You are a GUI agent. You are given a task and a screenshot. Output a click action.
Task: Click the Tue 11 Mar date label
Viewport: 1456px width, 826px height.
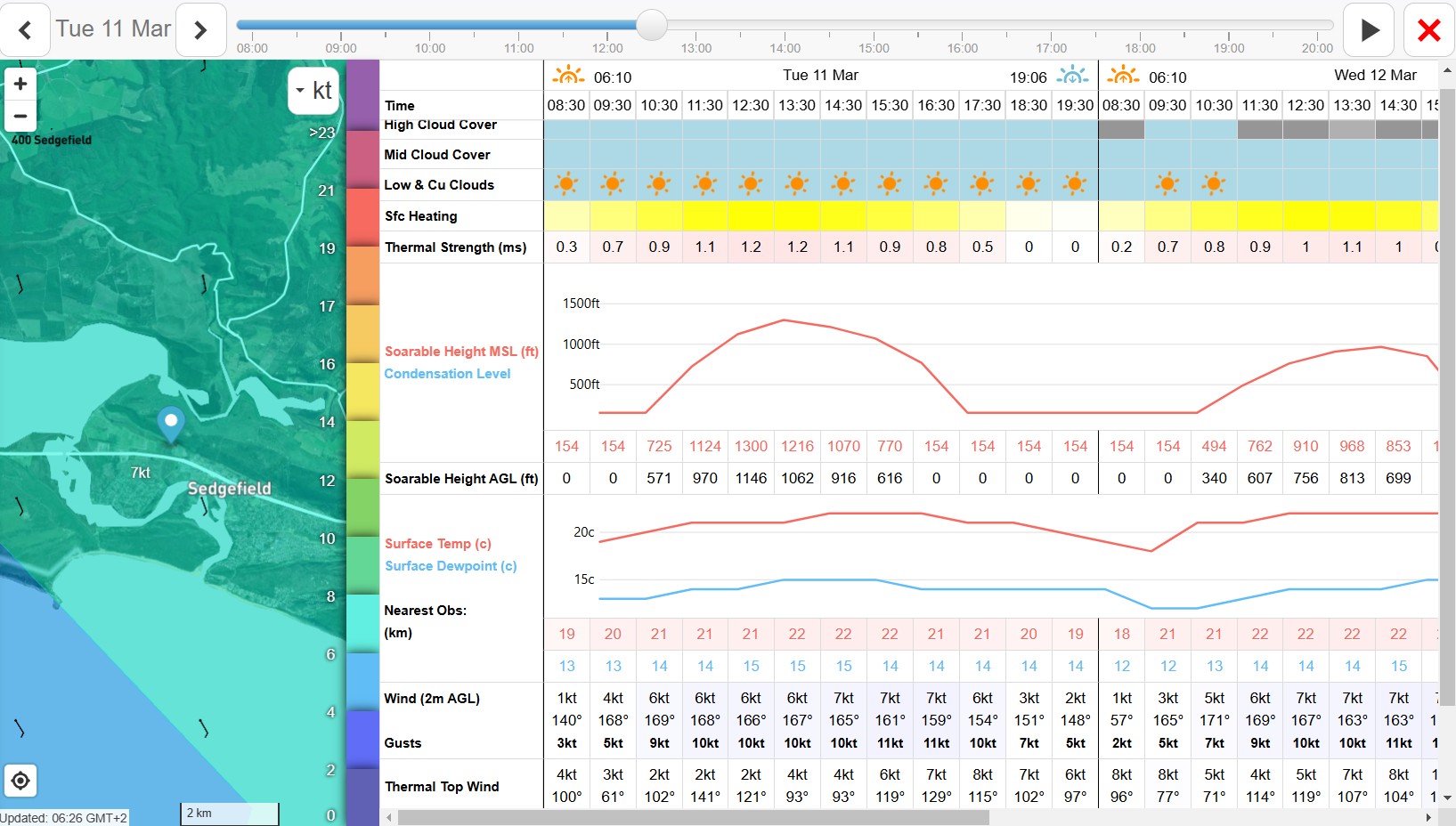click(x=113, y=28)
